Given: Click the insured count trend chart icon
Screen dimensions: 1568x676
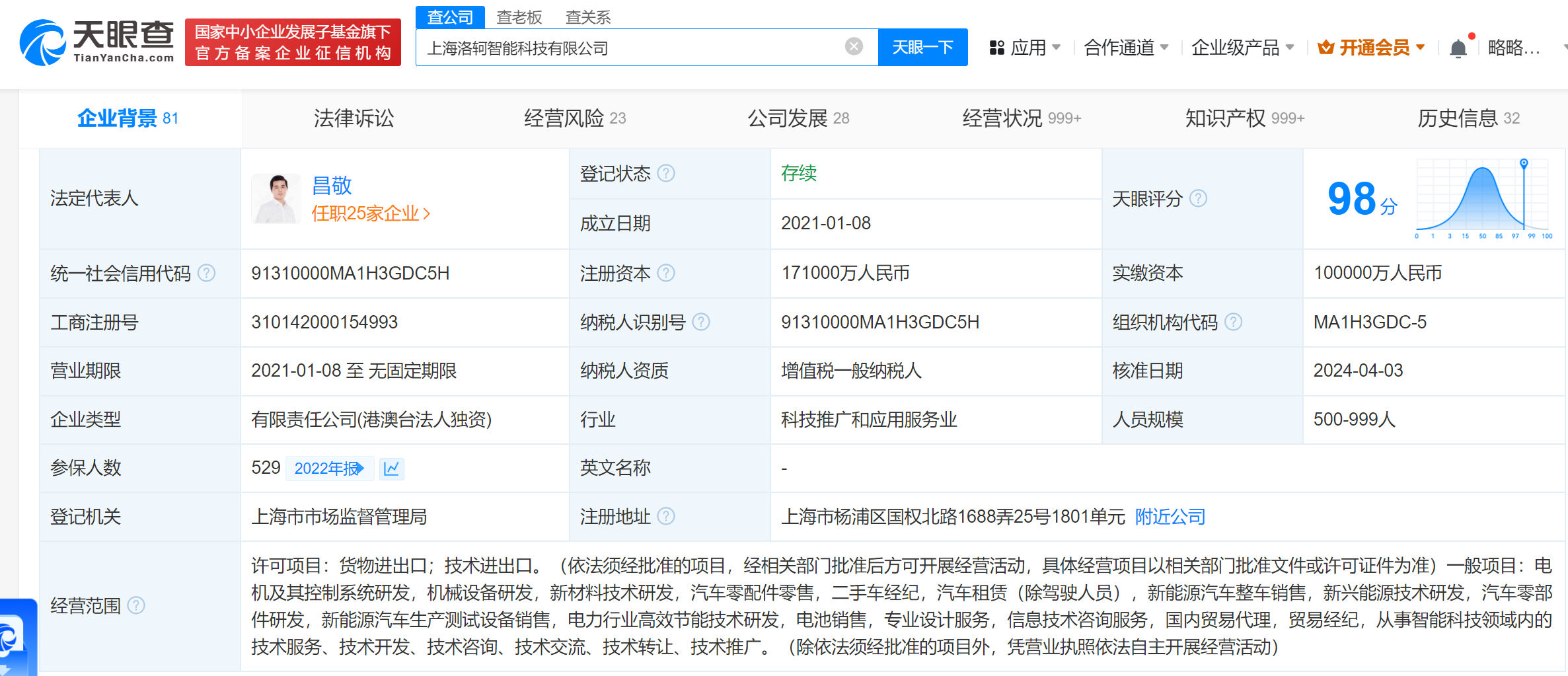Looking at the screenshot, I should (x=392, y=469).
